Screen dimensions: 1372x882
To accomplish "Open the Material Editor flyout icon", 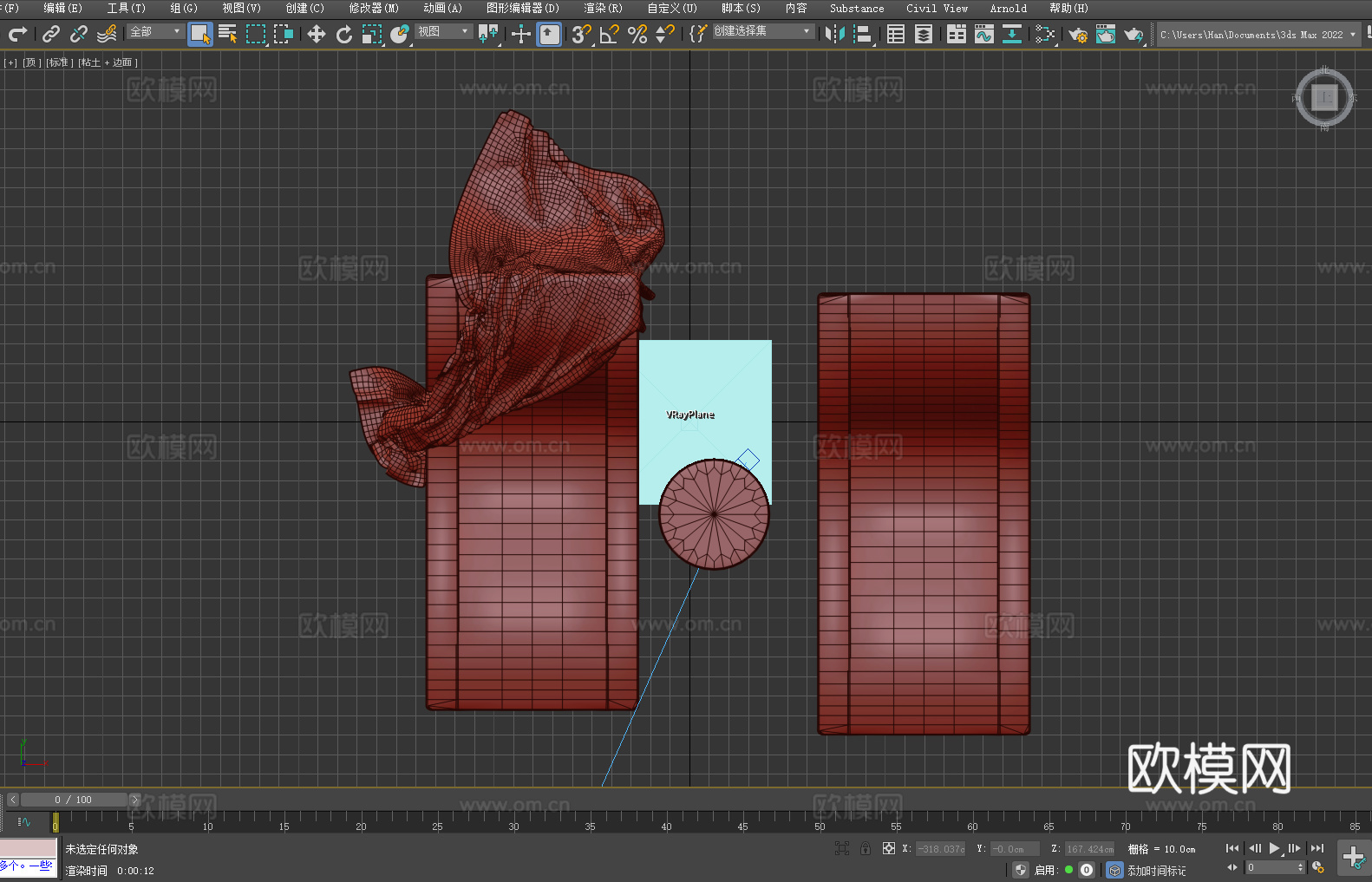I will (x=1045, y=34).
